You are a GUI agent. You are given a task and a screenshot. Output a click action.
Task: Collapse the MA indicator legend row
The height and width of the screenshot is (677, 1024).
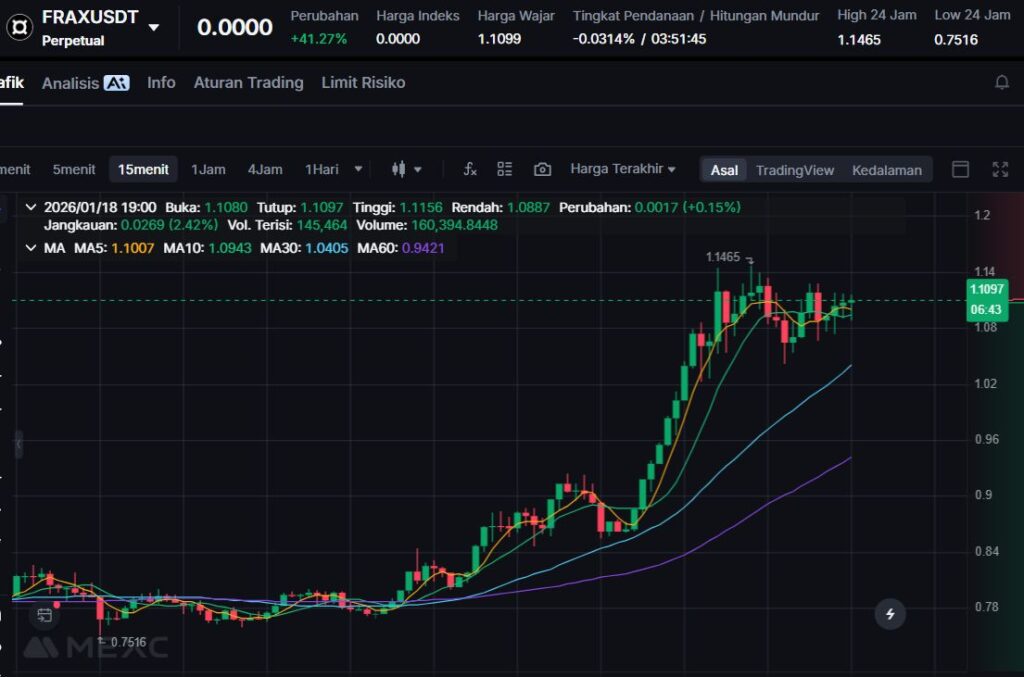pyautogui.click(x=29, y=247)
